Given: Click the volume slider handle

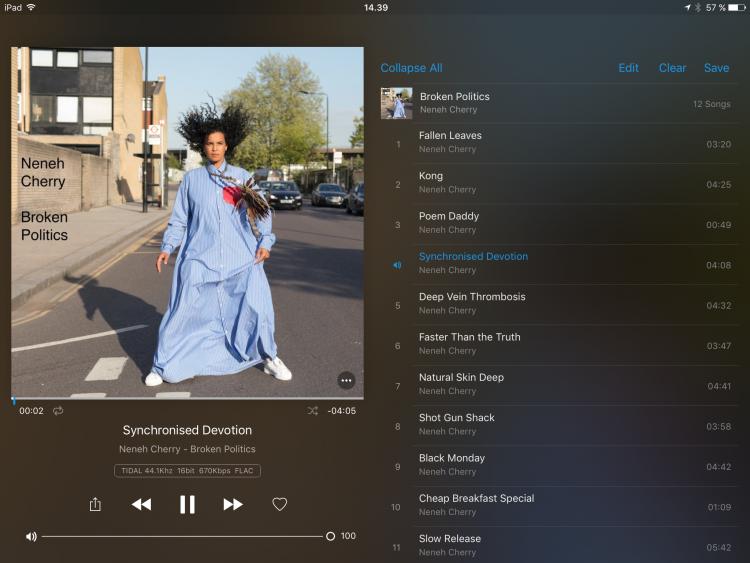Looking at the screenshot, I should click(x=331, y=536).
